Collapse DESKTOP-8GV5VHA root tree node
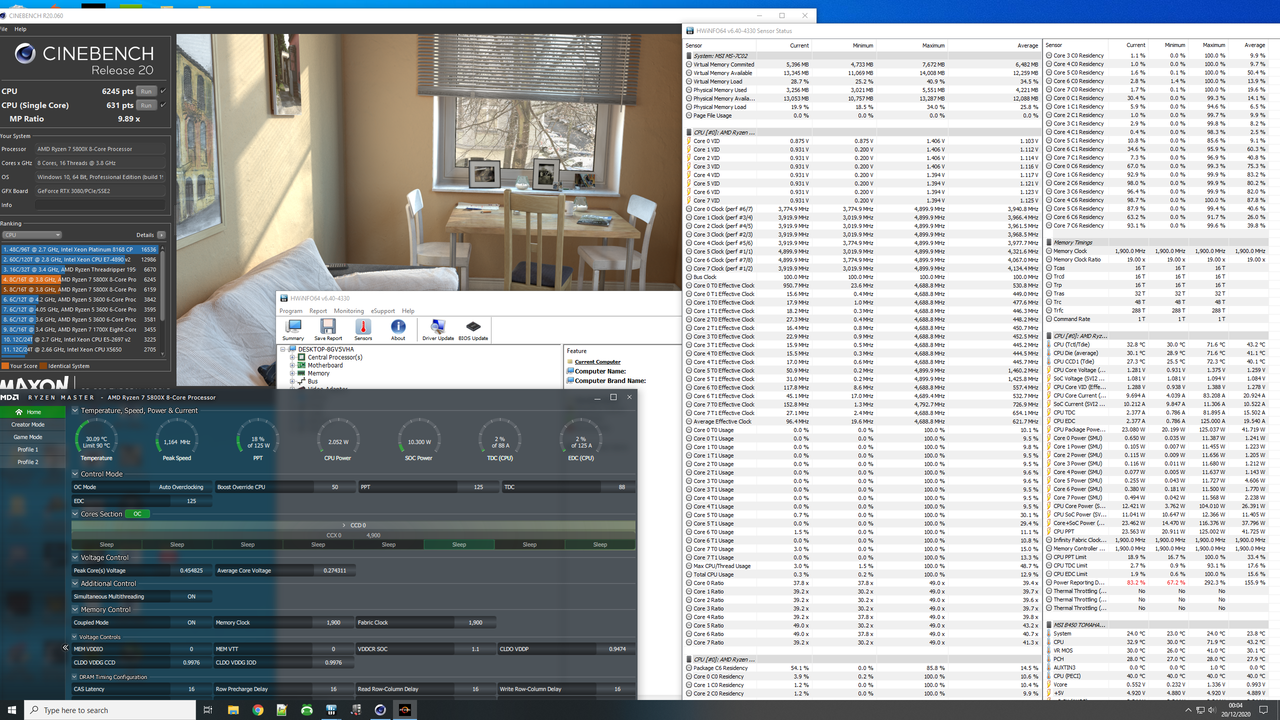Screen dimensions: 1280x720 point(284,349)
